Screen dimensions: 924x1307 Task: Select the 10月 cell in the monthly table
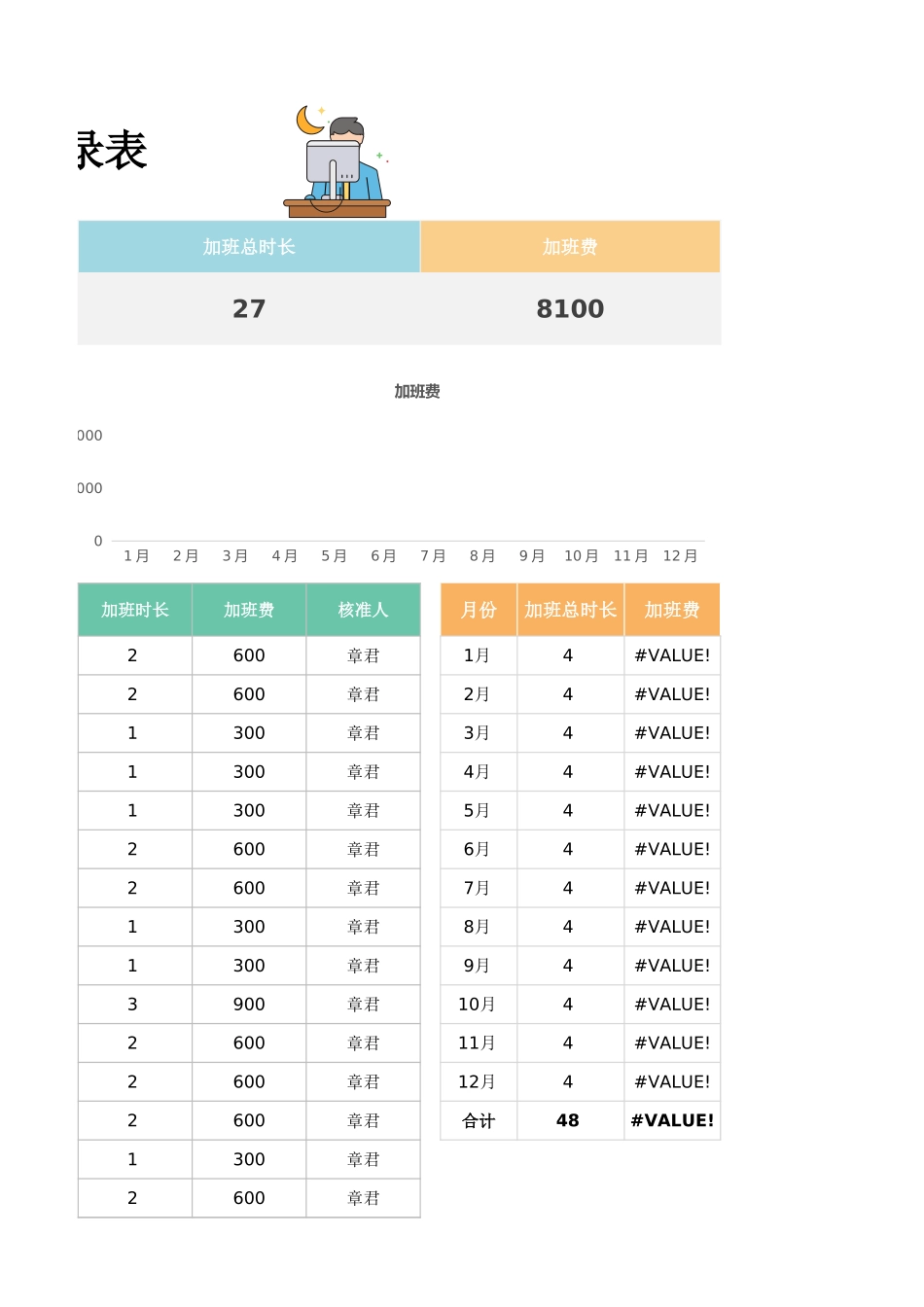[478, 1005]
